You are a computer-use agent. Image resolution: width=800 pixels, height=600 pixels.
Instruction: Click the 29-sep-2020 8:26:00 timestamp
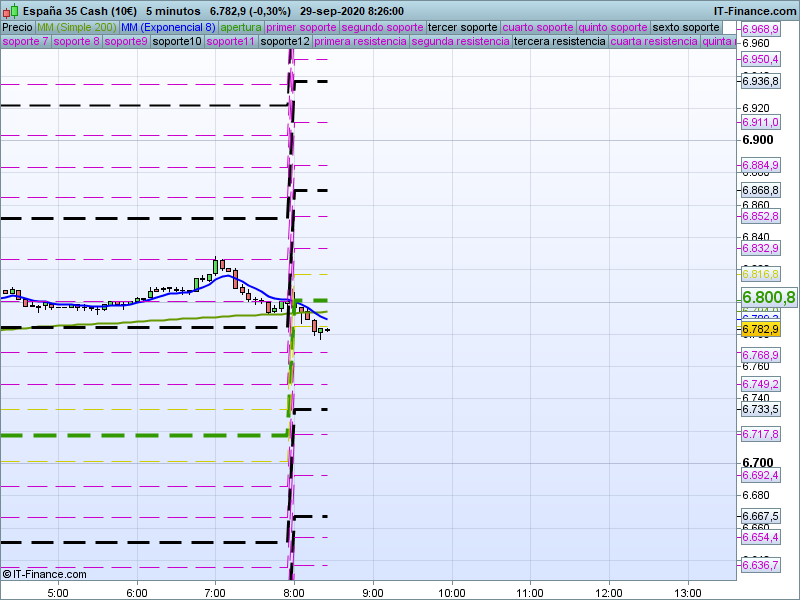point(352,11)
